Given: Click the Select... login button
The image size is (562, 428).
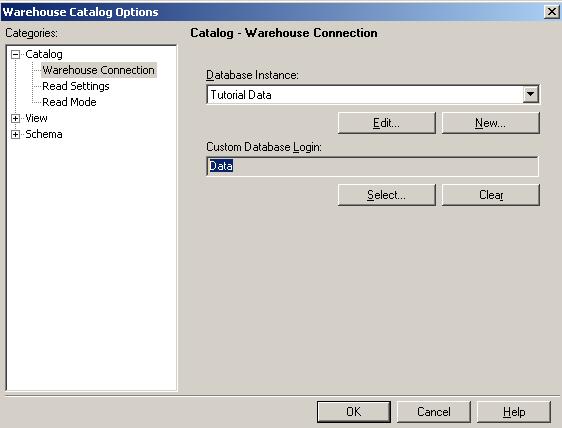Looking at the screenshot, I should click(x=387, y=195).
